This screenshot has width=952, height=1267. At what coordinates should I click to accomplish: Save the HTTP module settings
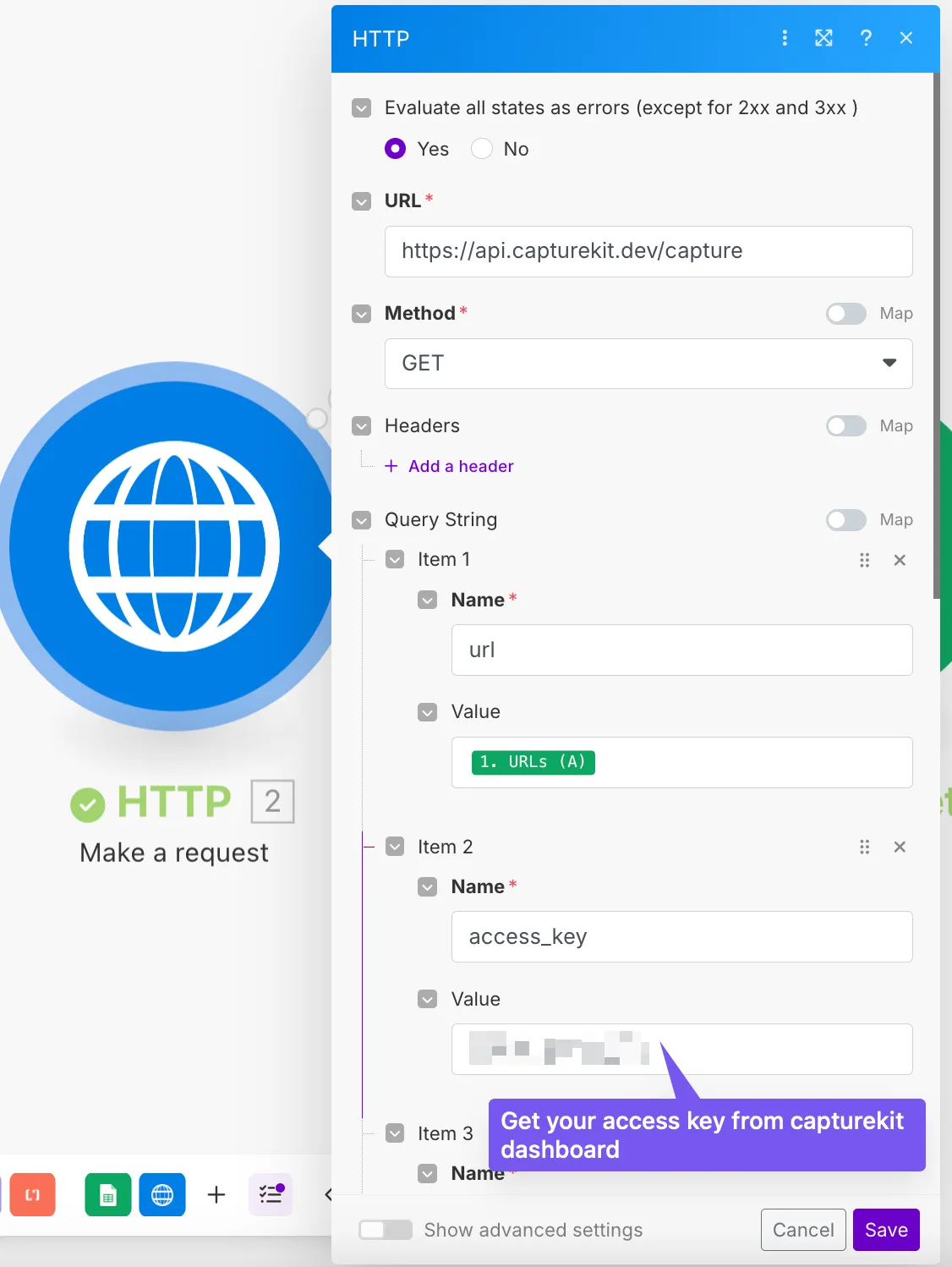pos(886,1230)
